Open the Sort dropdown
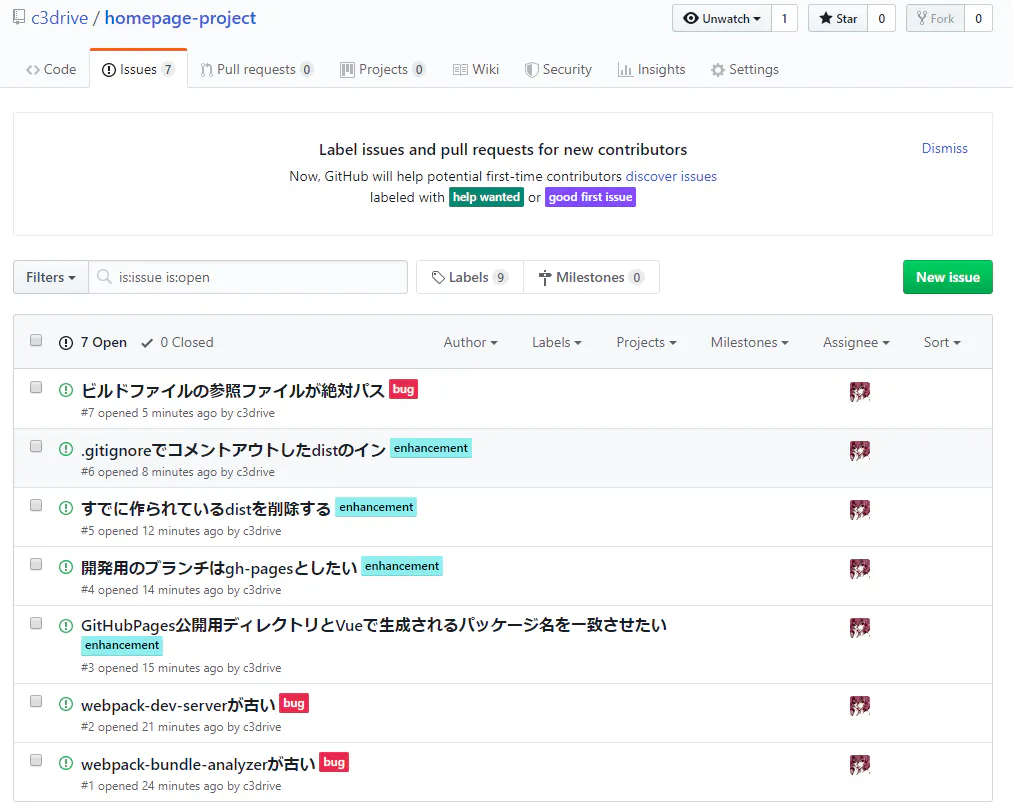This screenshot has height=809, width=1013. click(942, 342)
